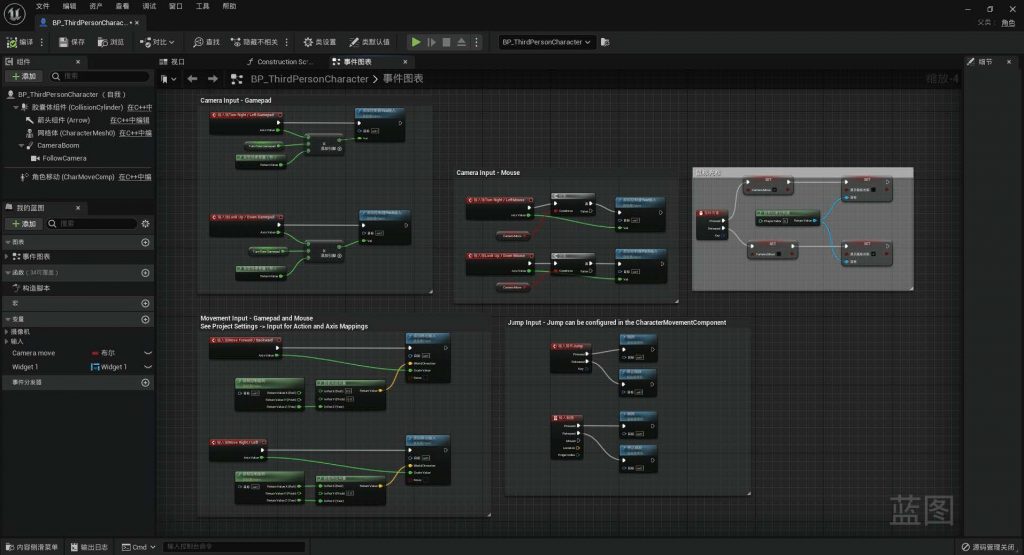
Task: Click the Unreal Engine logo icon
Action: pos(14,13)
